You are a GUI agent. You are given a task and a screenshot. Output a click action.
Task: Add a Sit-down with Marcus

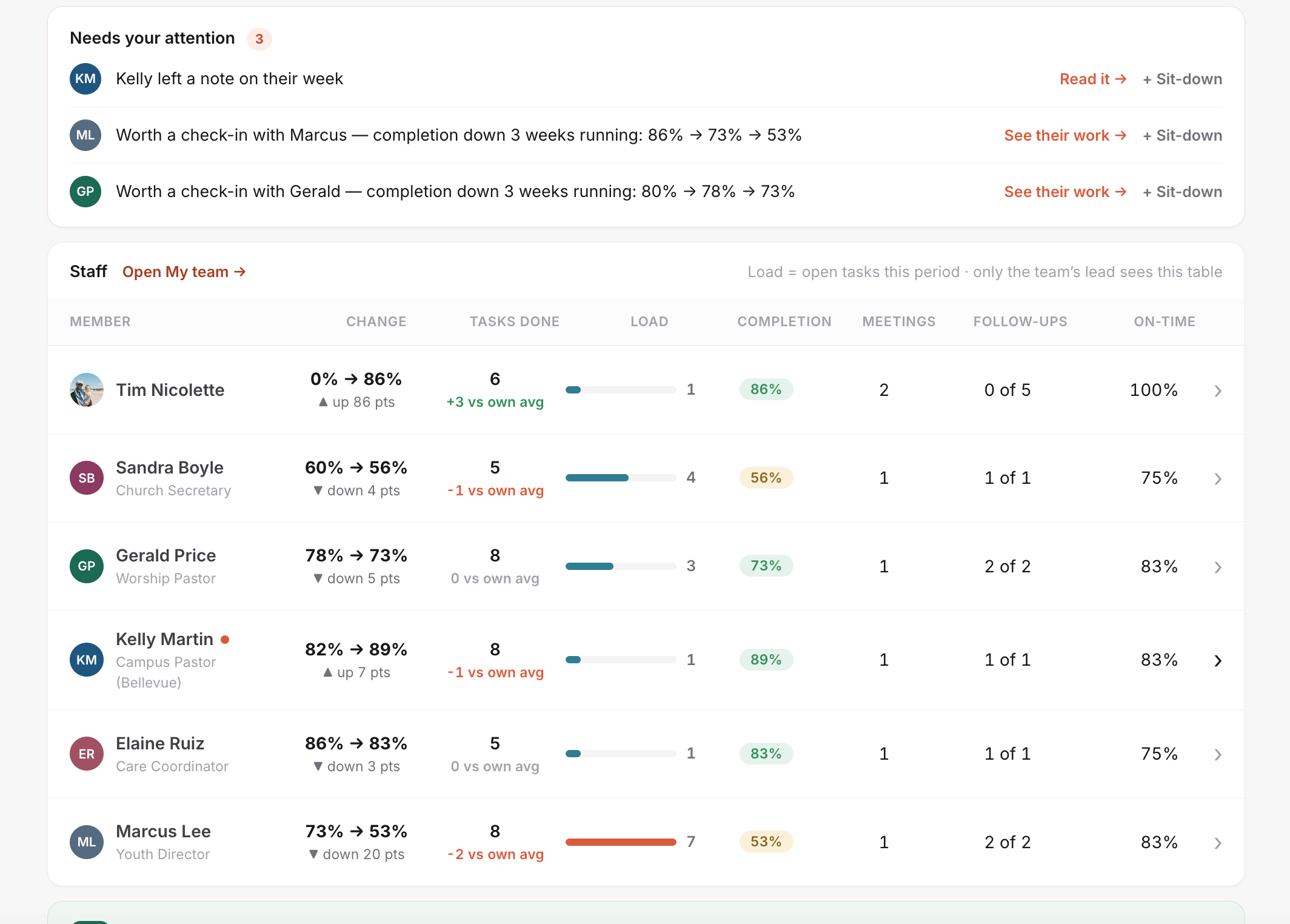pos(1182,135)
